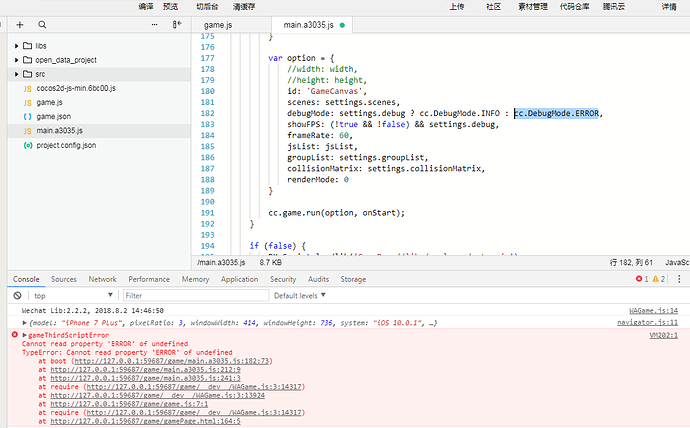The image size is (690, 428).
Task: Open the gamePage.html:164:5 stack link
Action: [x=145, y=421]
